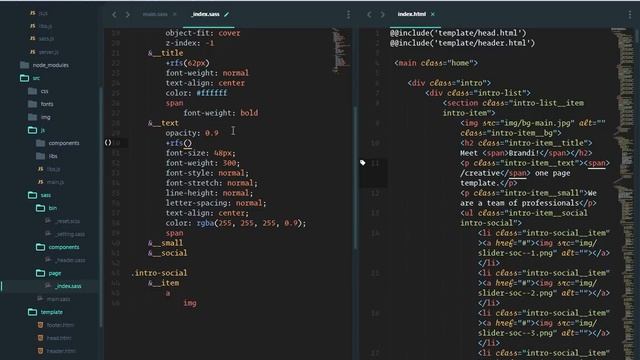Click the img folder icon
The height and width of the screenshot is (360, 640).
[33, 117]
